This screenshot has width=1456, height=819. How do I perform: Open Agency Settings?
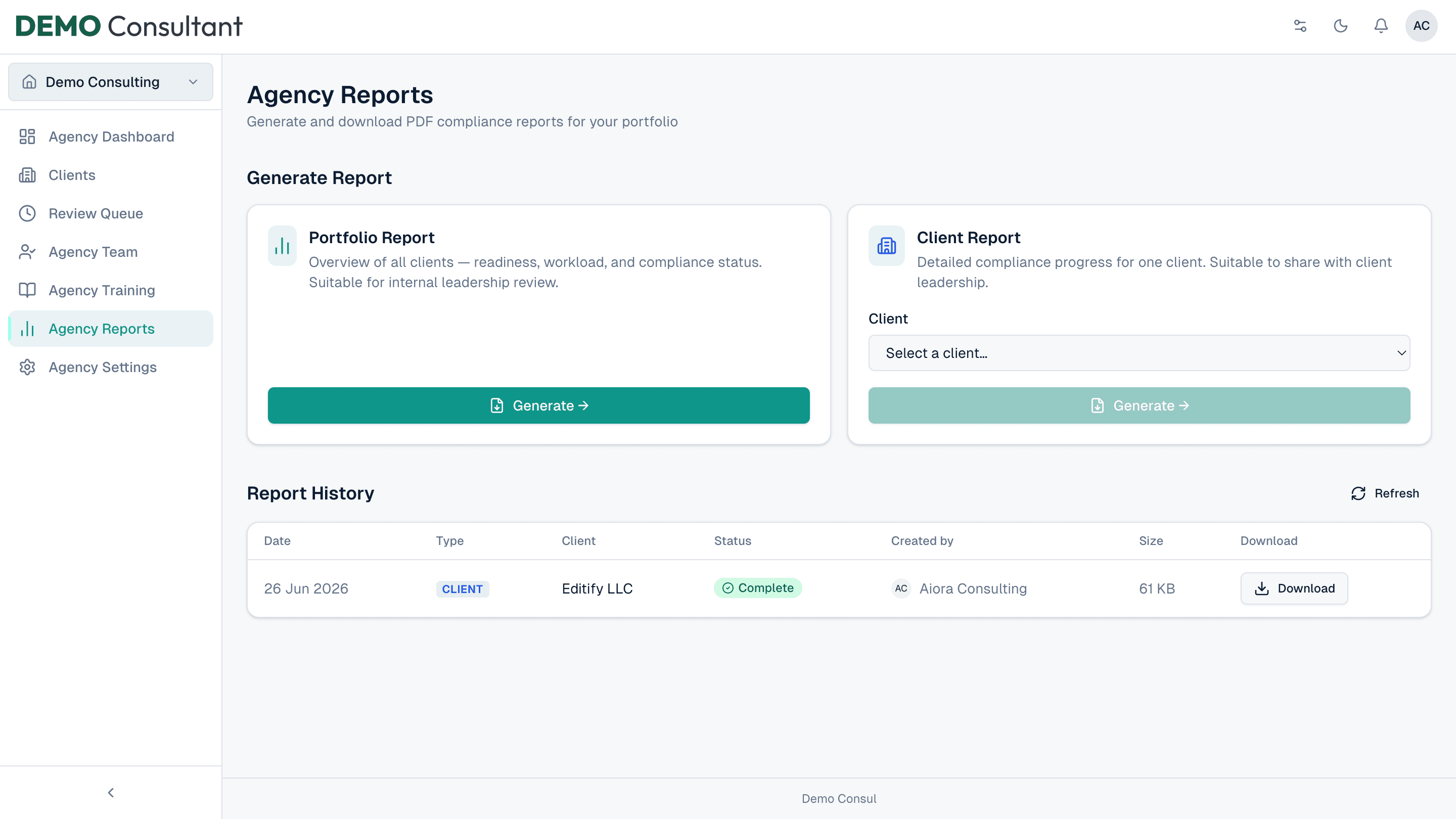click(x=111, y=368)
